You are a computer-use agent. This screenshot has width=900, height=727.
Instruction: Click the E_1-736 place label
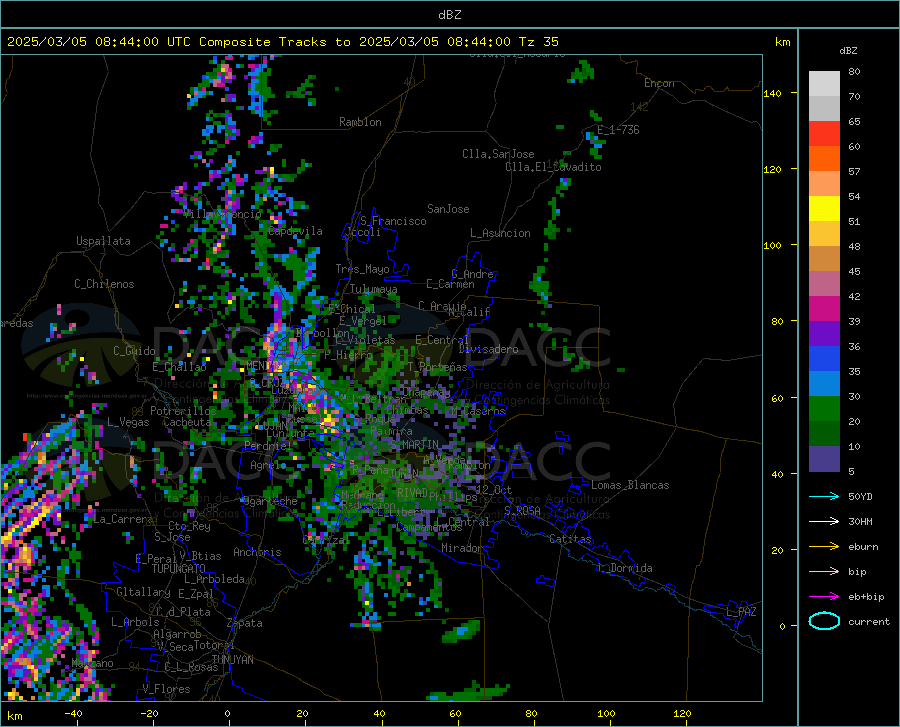pos(618,130)
